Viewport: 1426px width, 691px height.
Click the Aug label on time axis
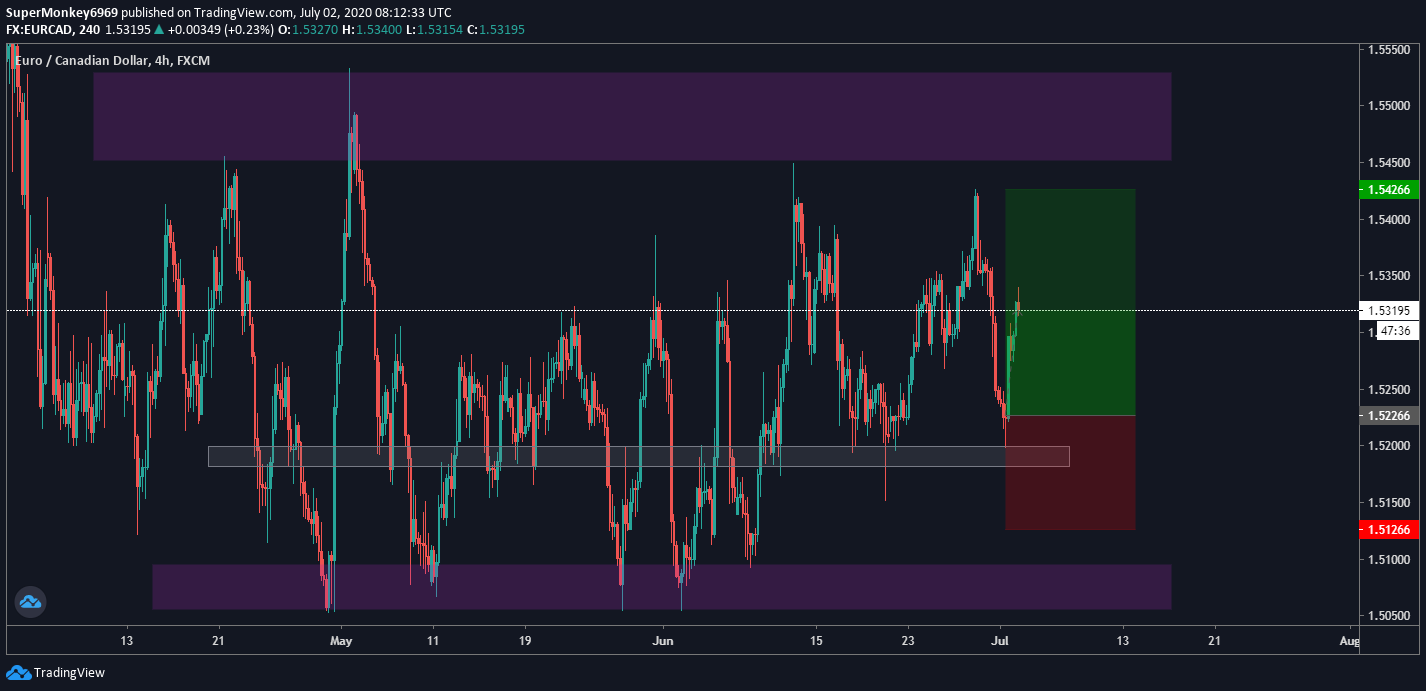[1349, 640]
